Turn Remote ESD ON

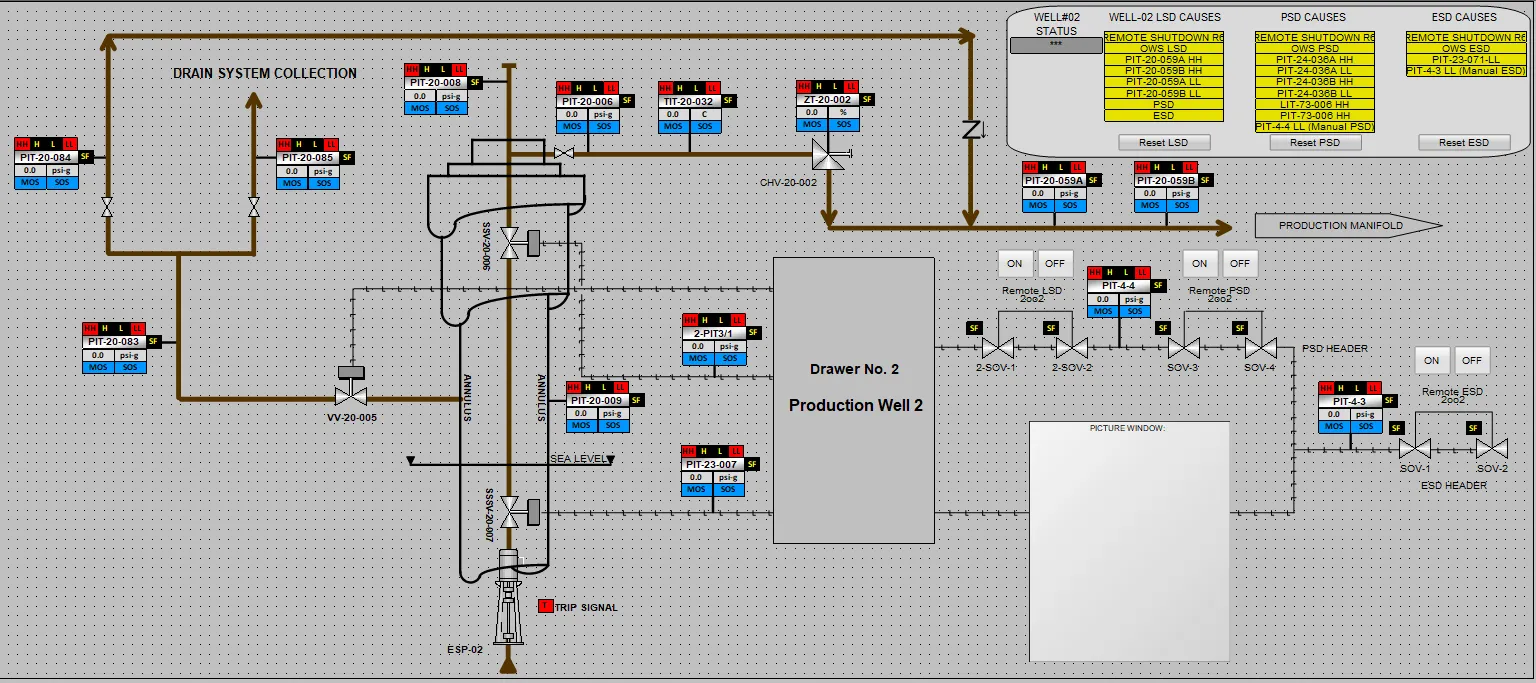click(x=1432, y=360)
